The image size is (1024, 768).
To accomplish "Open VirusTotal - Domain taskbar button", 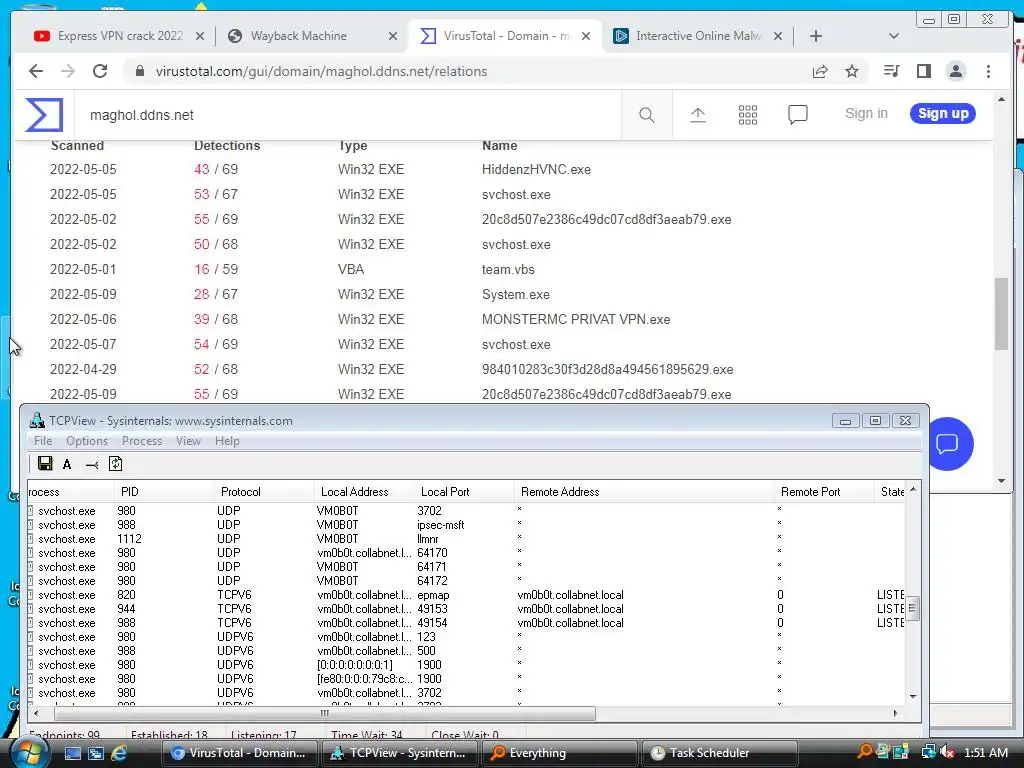I will [x=239, y=753].
